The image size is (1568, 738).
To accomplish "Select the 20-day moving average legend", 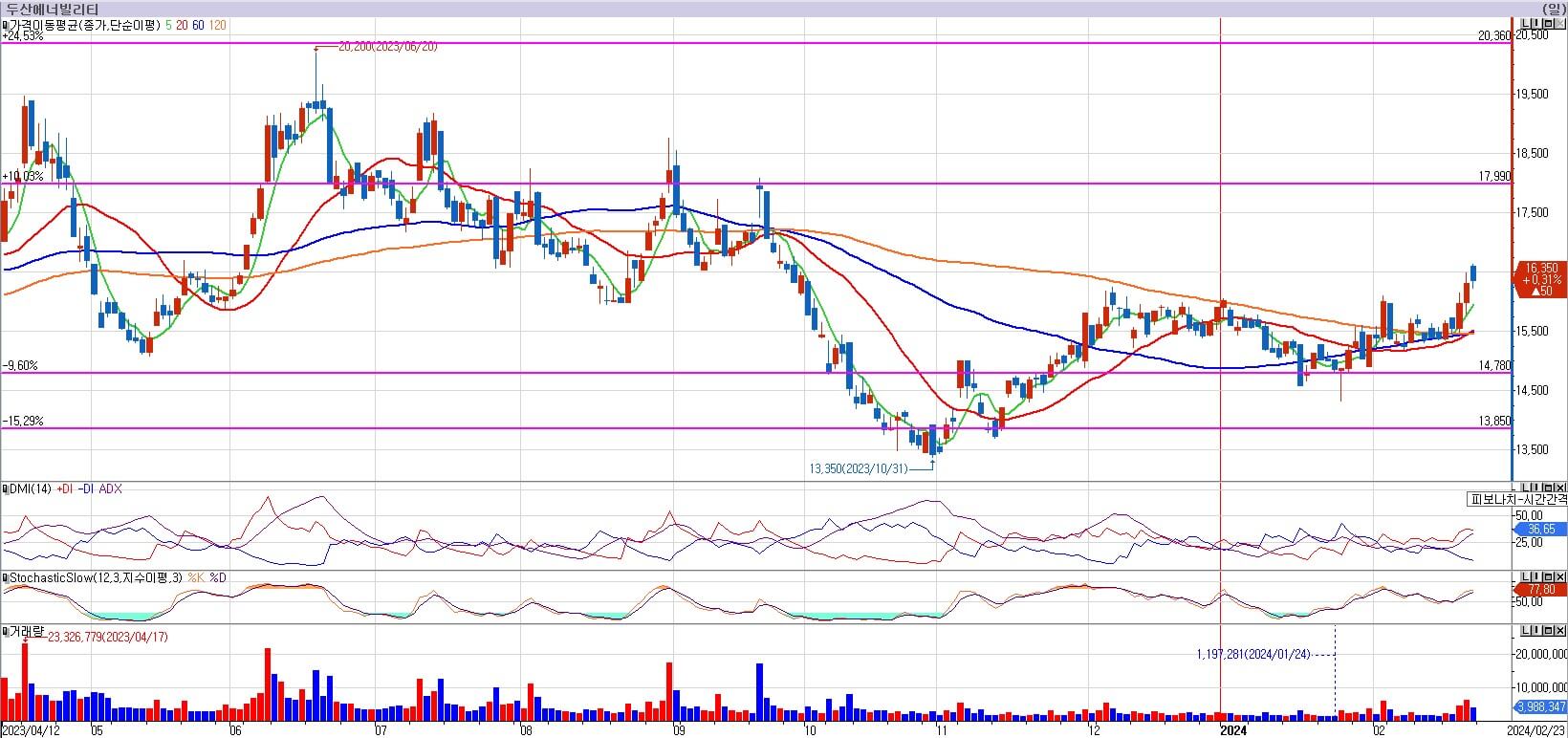I will (182, 25).
